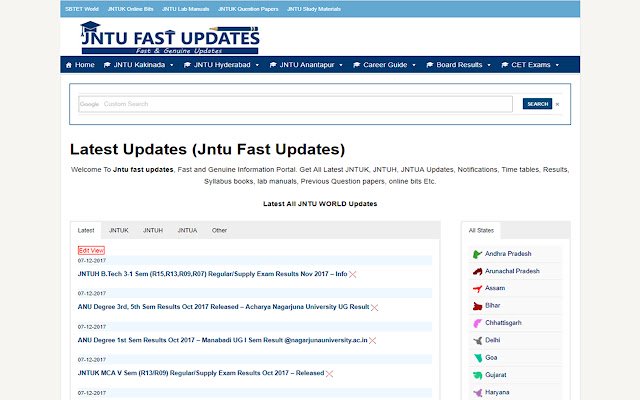This screenshot has width=640, height=400.
Task: Click the Arunachal Pradesh map icon
Action: [x=477, y=271]
